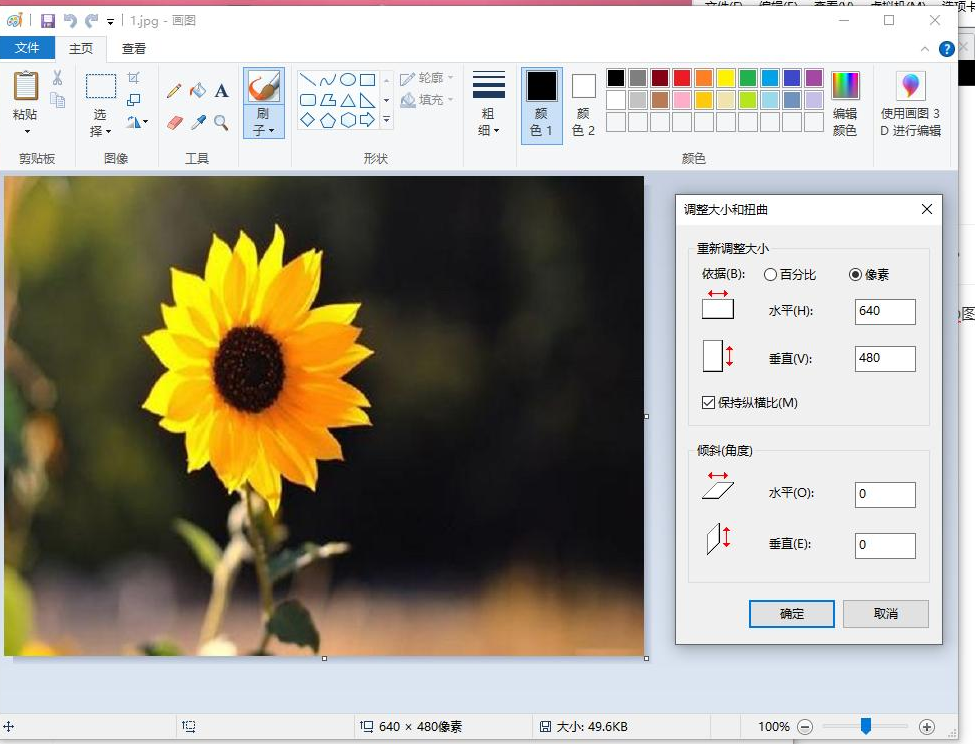
Task: Pick the red color swatch
Action: click(x=682, y=78)
